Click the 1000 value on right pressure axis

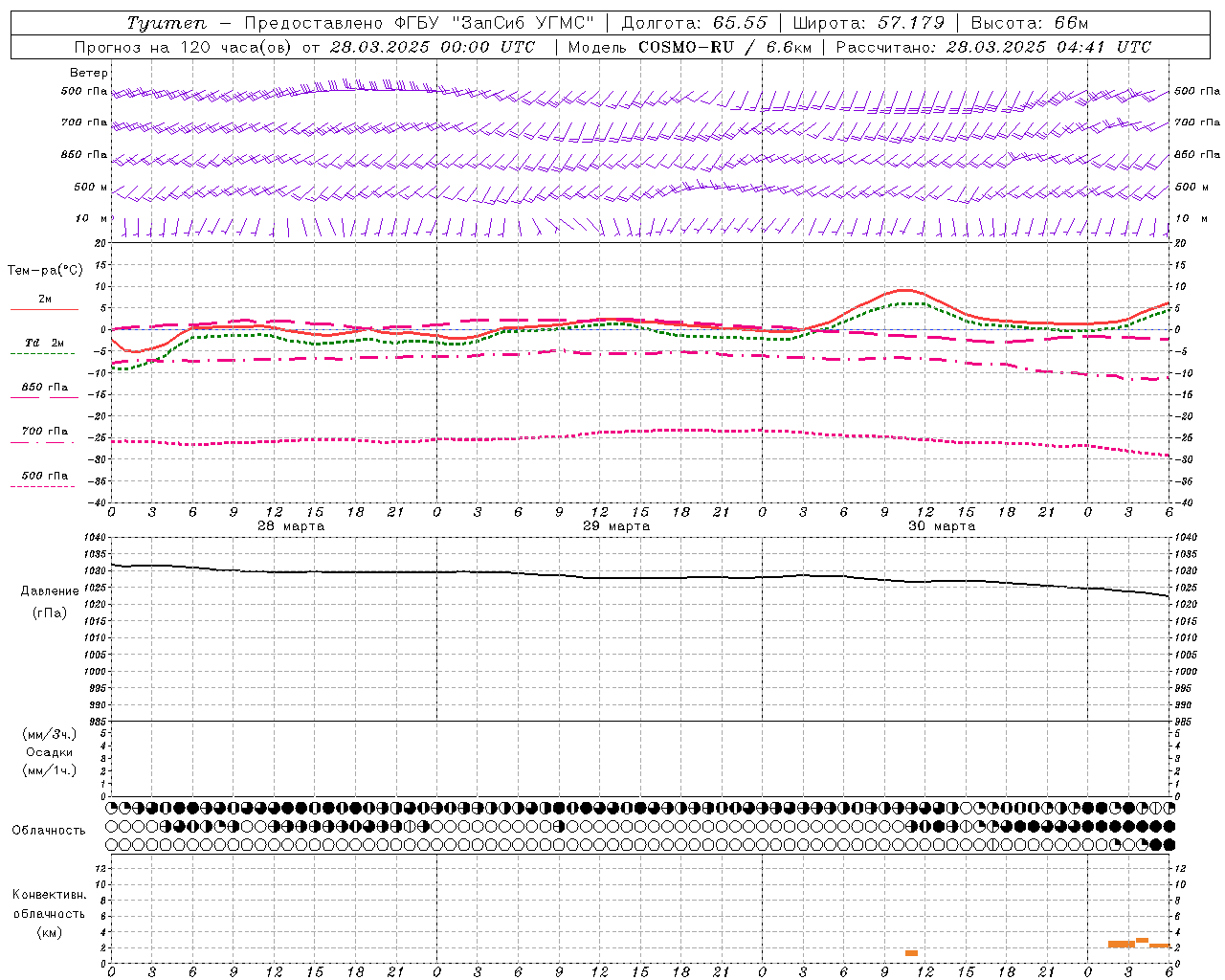[1186, 672]
